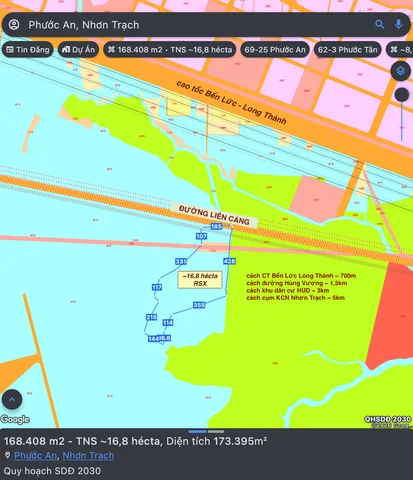Screen dimensions: 413x480
Task: Open the account profile icon
Action: 14,25
